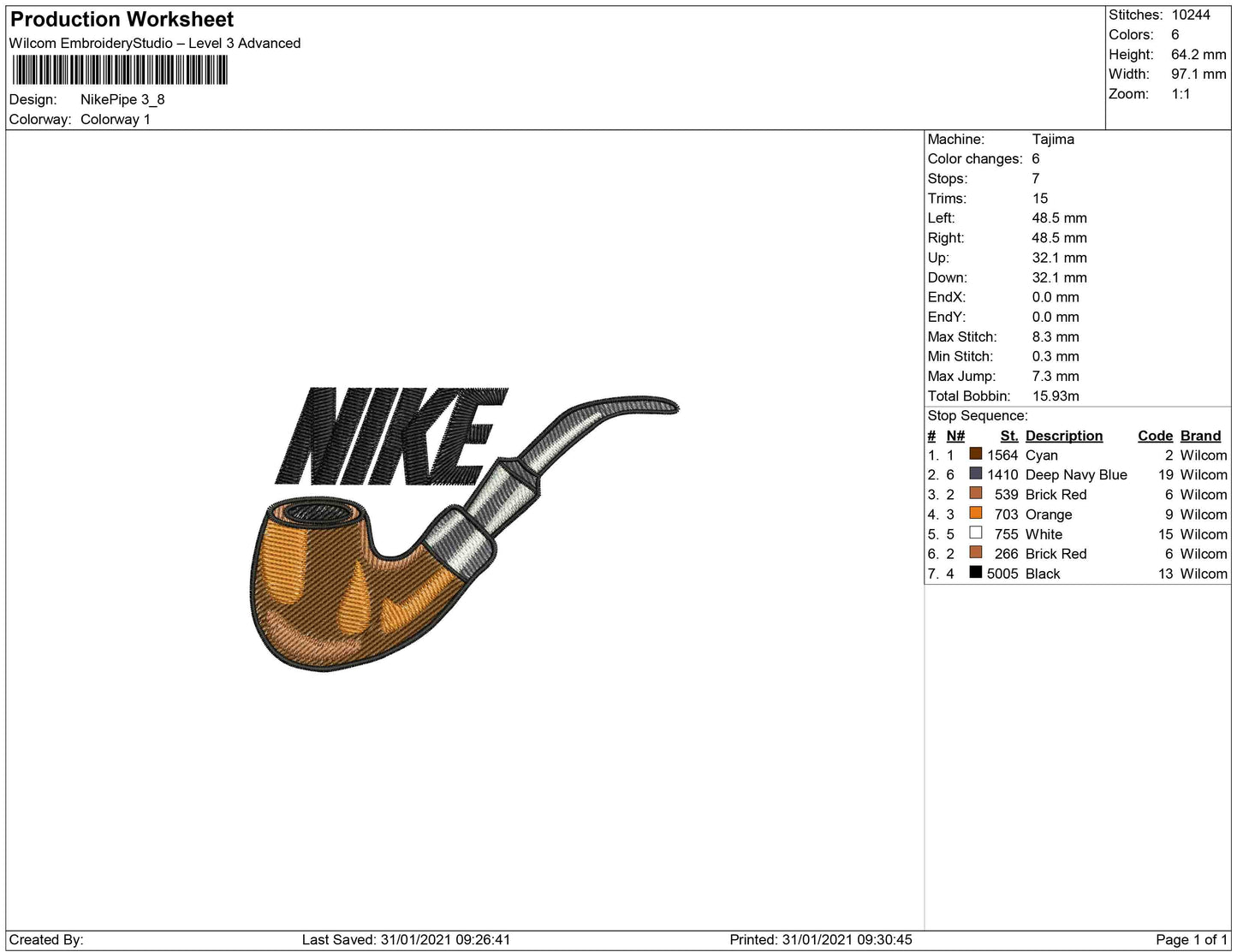Click the "White" description text

(1044, 534)
